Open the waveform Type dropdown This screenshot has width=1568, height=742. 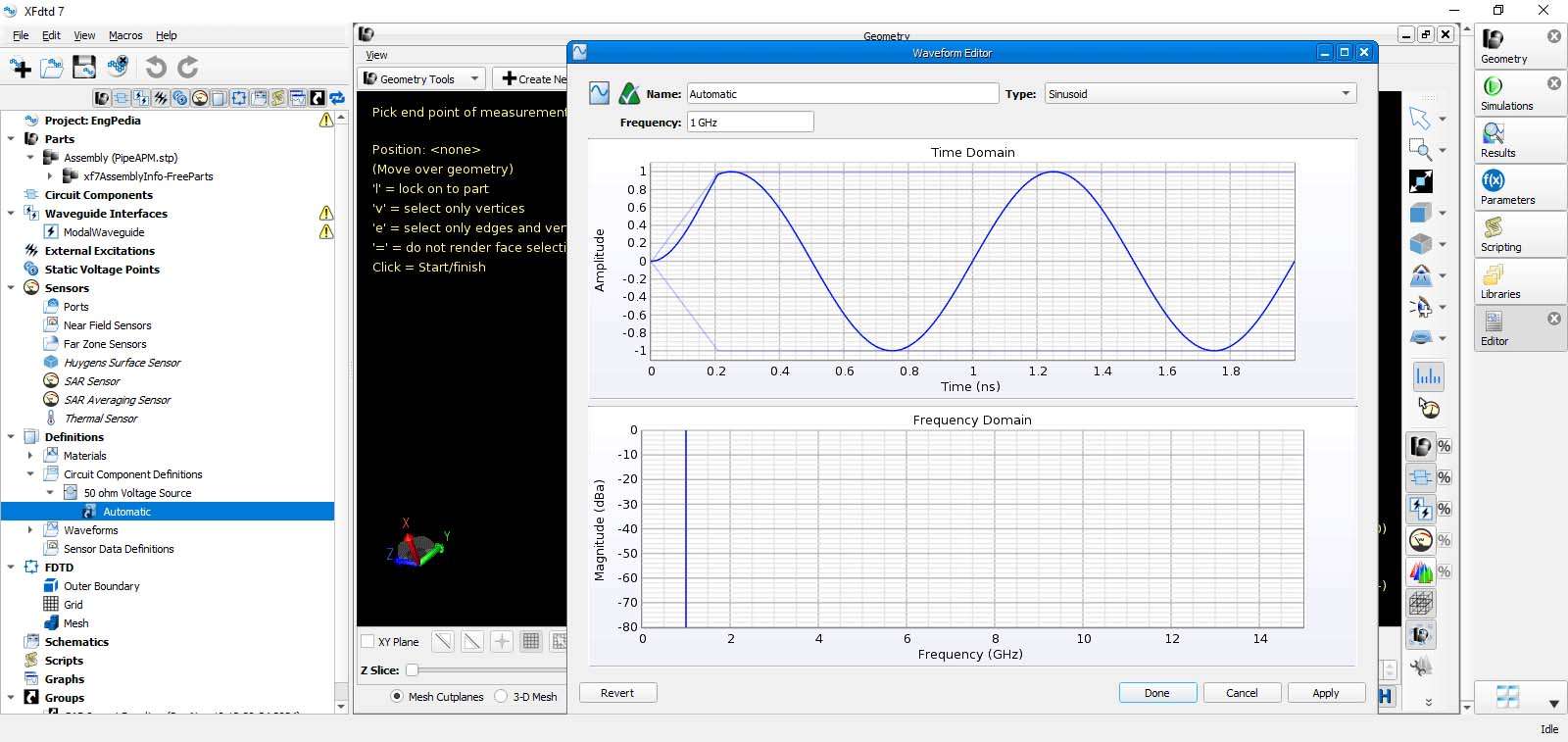click(1200, 94)
